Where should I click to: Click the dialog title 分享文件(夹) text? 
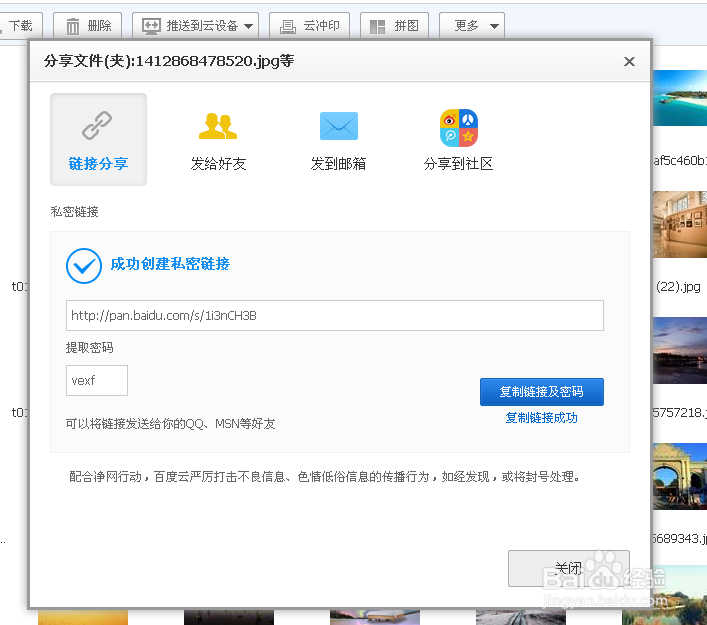pos(169,61)
